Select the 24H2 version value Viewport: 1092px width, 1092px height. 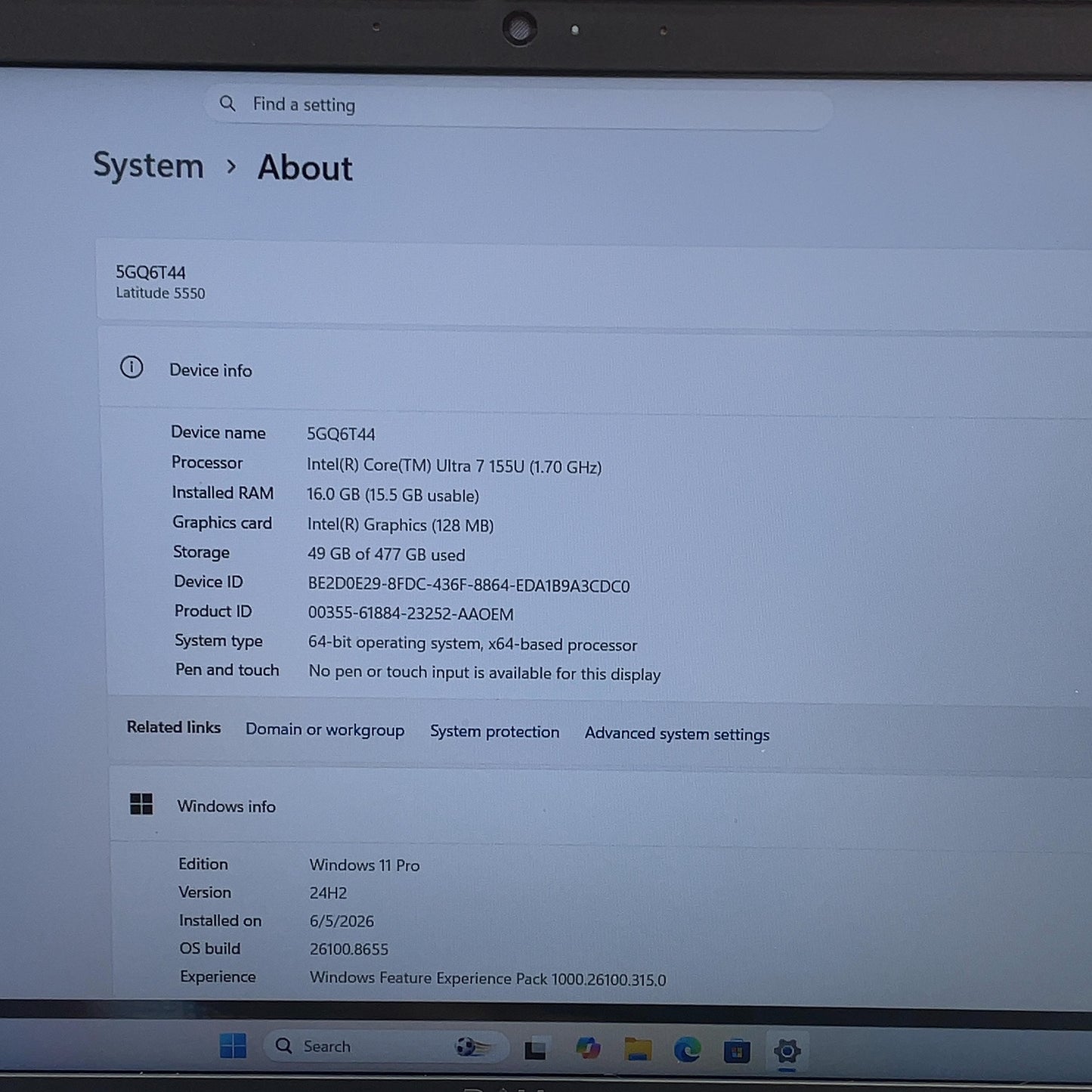(328, 893)
